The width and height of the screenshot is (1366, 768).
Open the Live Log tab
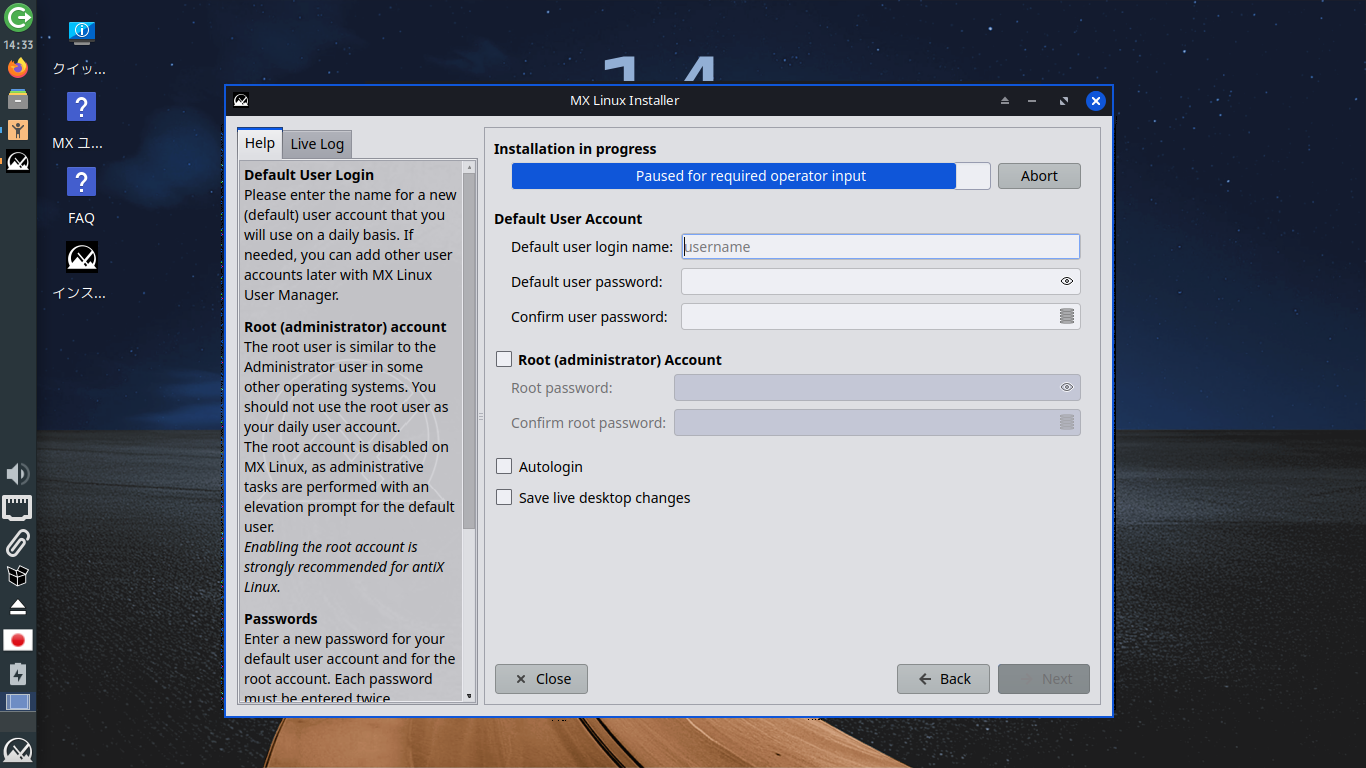(317, 144)
